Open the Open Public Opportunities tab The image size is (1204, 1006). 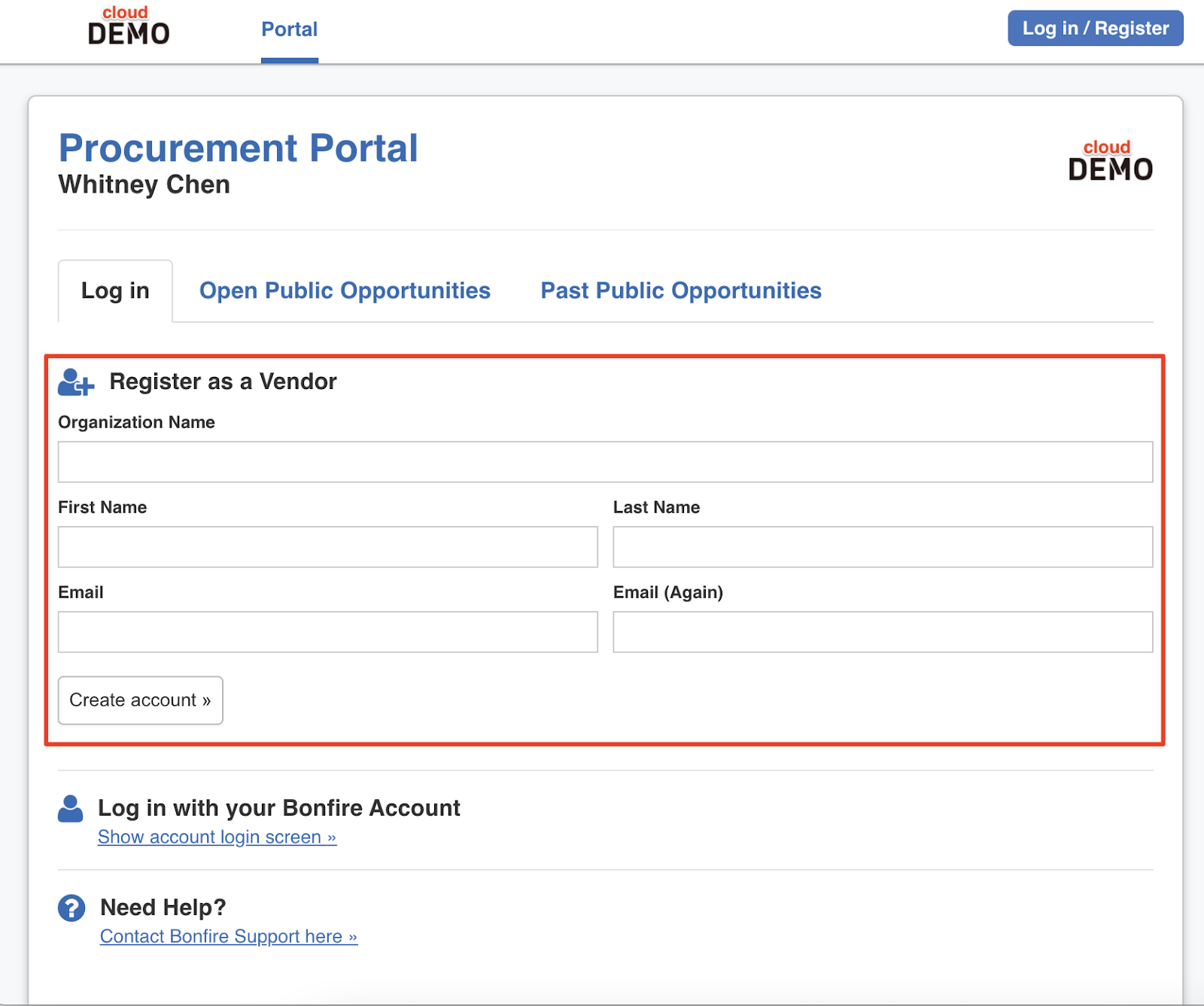(x=345, y=290)
